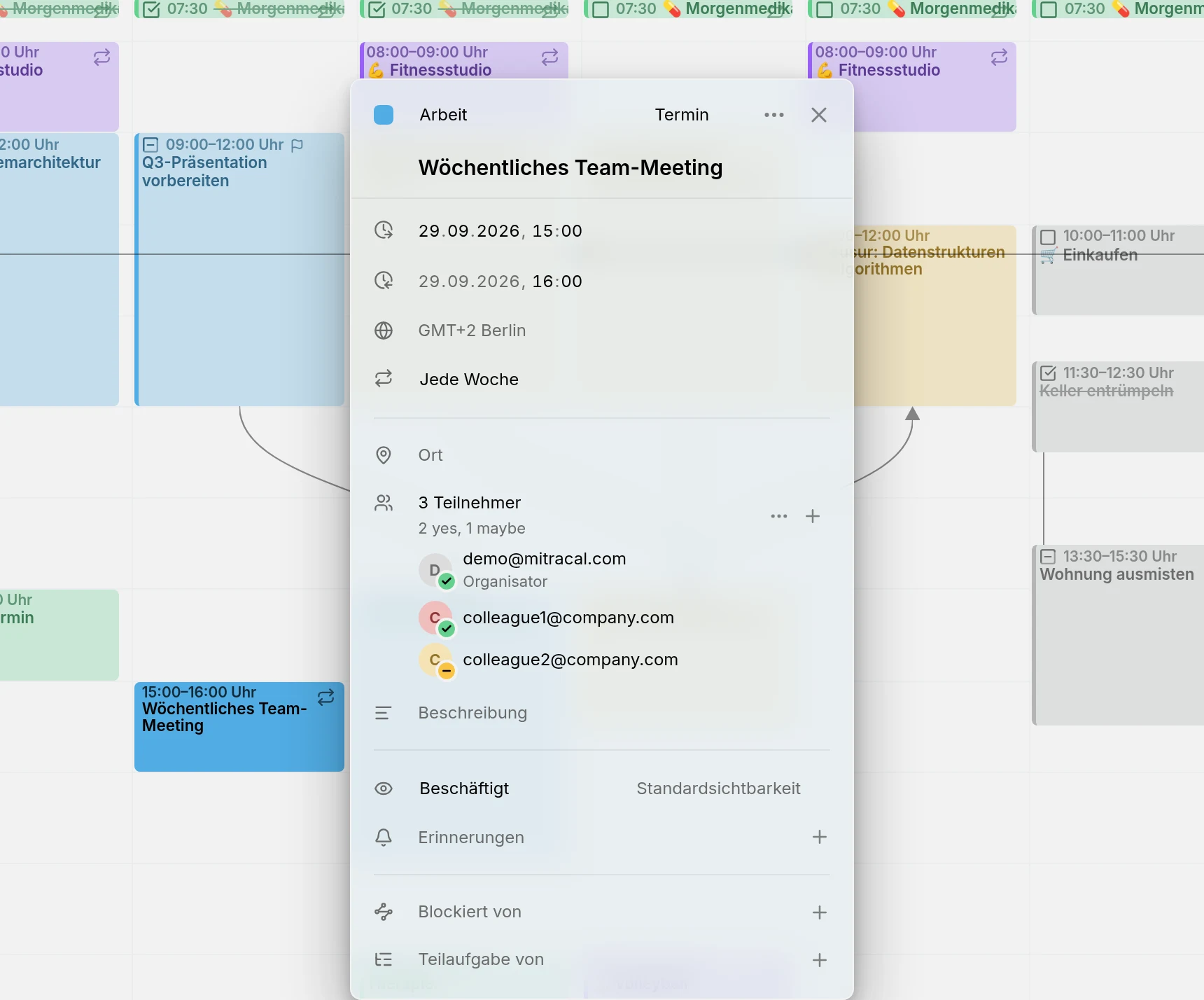Open the Wohnung ausmisten event
This screenshot has width=1204, height=1000.
click(1119, 634)
